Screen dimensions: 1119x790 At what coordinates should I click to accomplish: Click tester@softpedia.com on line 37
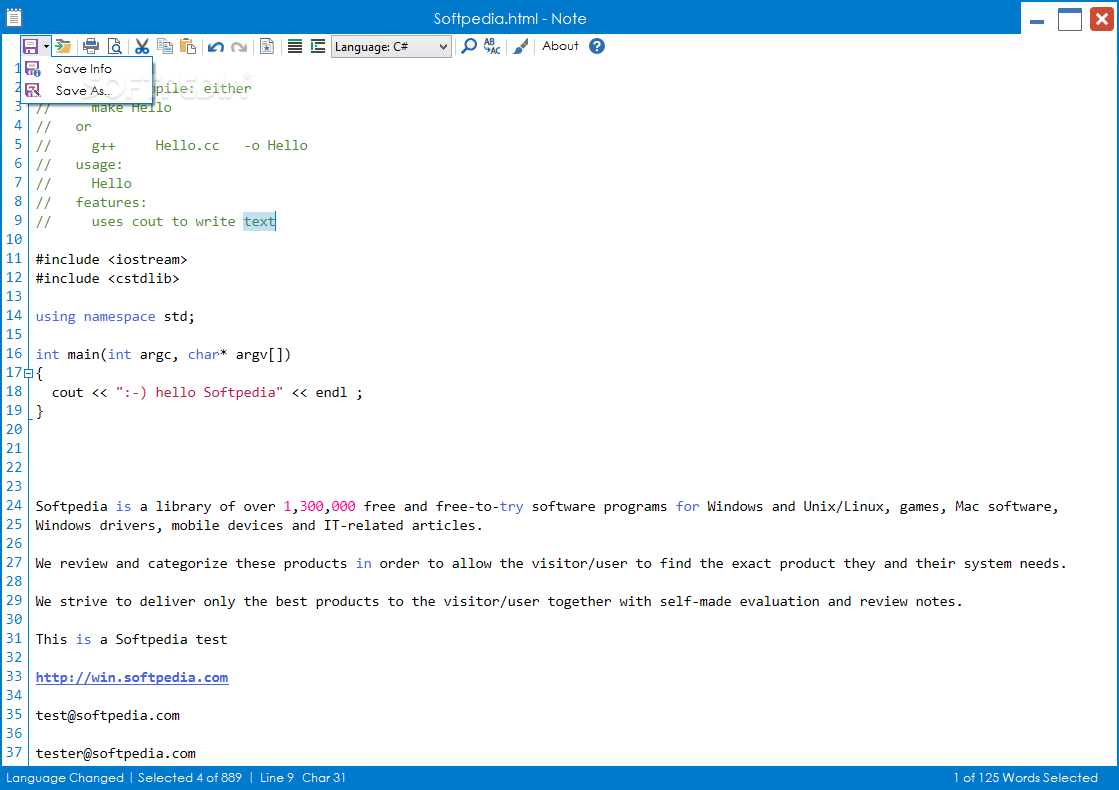pyautogui.click(x=116, y=754)
